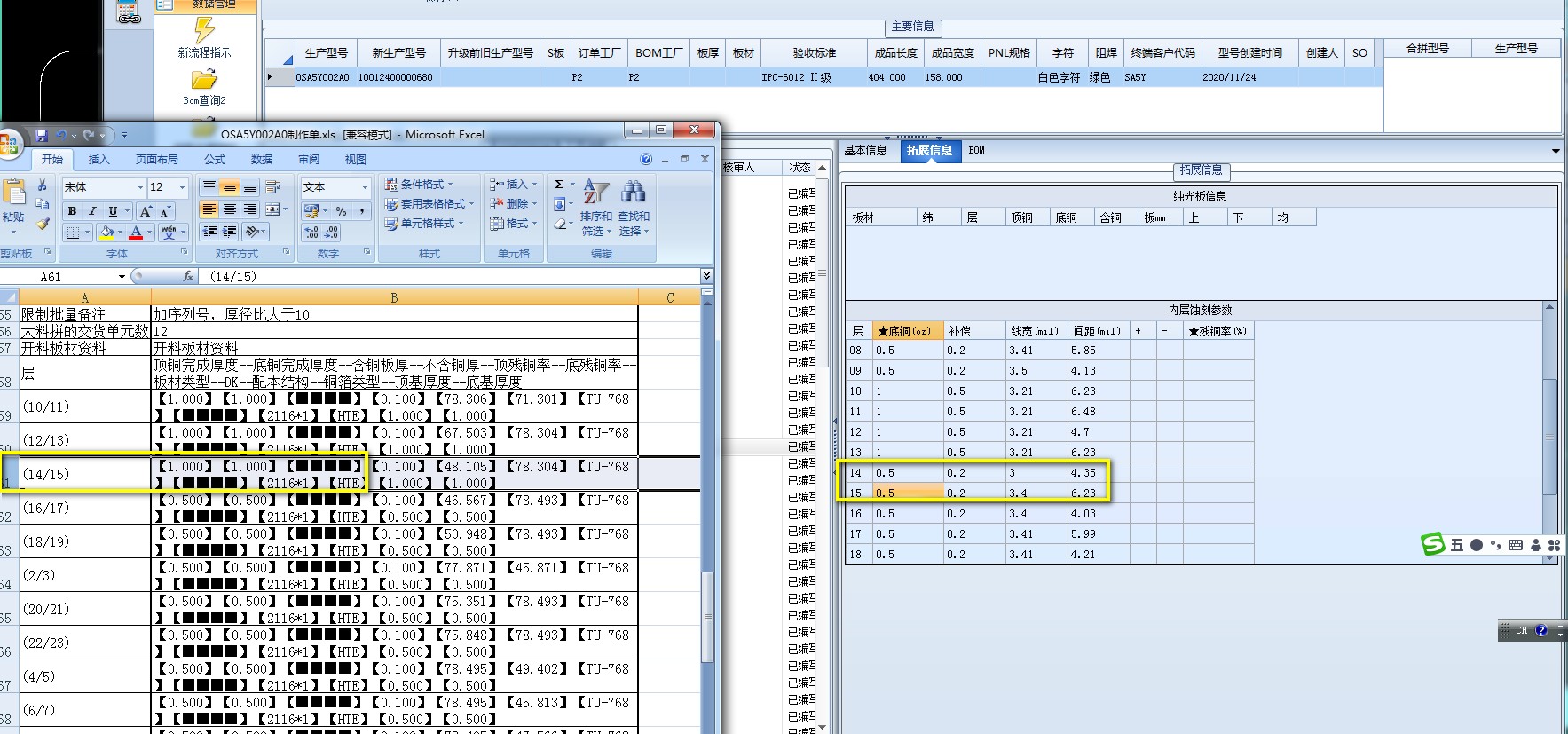Increase the cell indent
Screen dimensions: 1568x734
[x=230, y=232]
